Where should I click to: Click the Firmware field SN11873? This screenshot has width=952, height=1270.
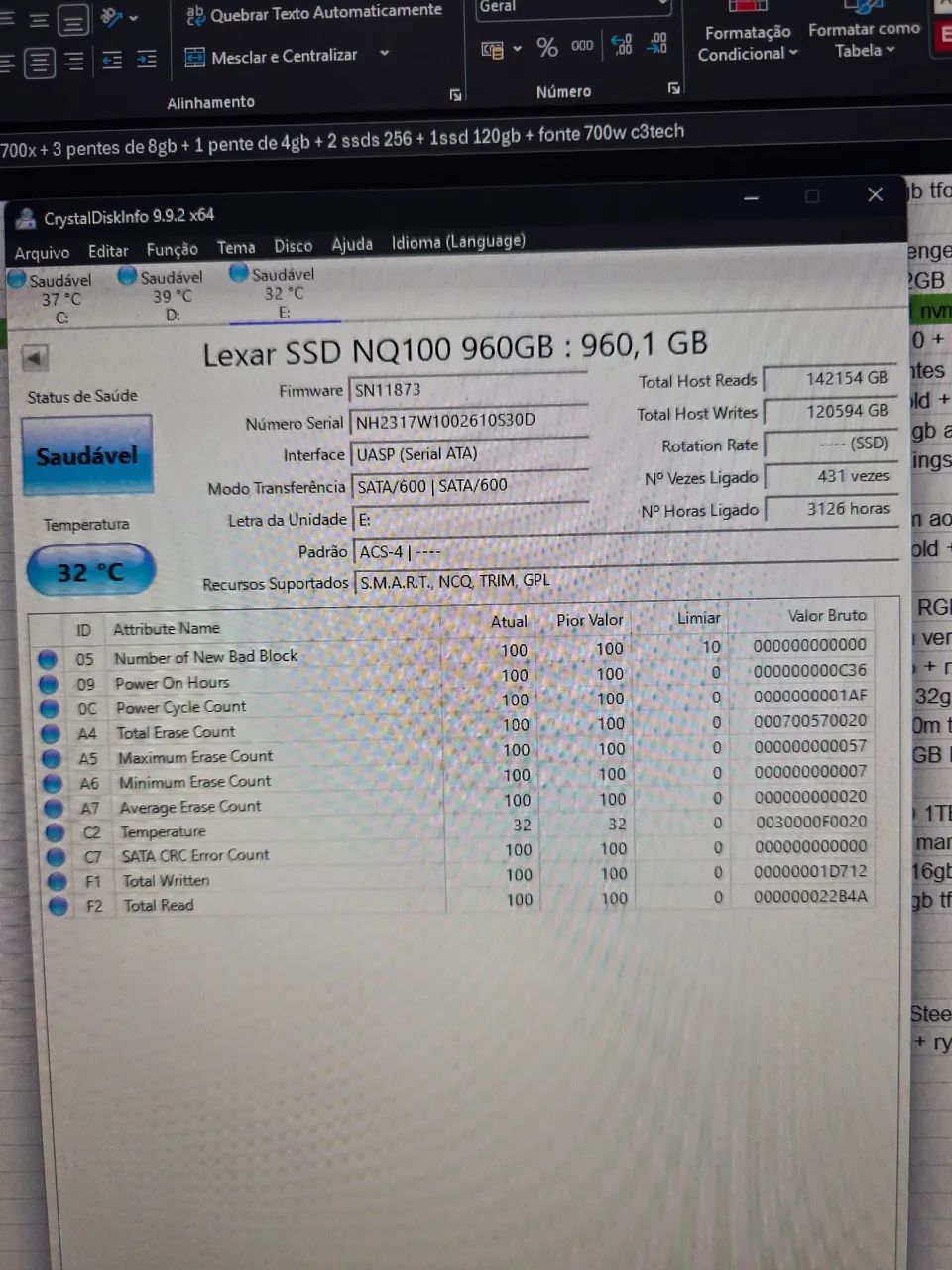pyautogui.click(x=468, y=388)
